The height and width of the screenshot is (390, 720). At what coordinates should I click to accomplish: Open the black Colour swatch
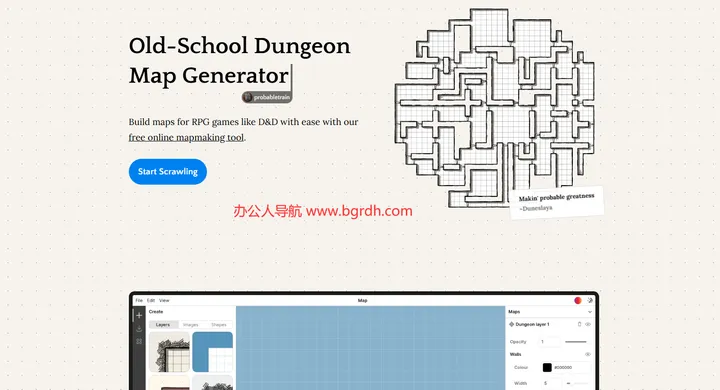[547, 367]
